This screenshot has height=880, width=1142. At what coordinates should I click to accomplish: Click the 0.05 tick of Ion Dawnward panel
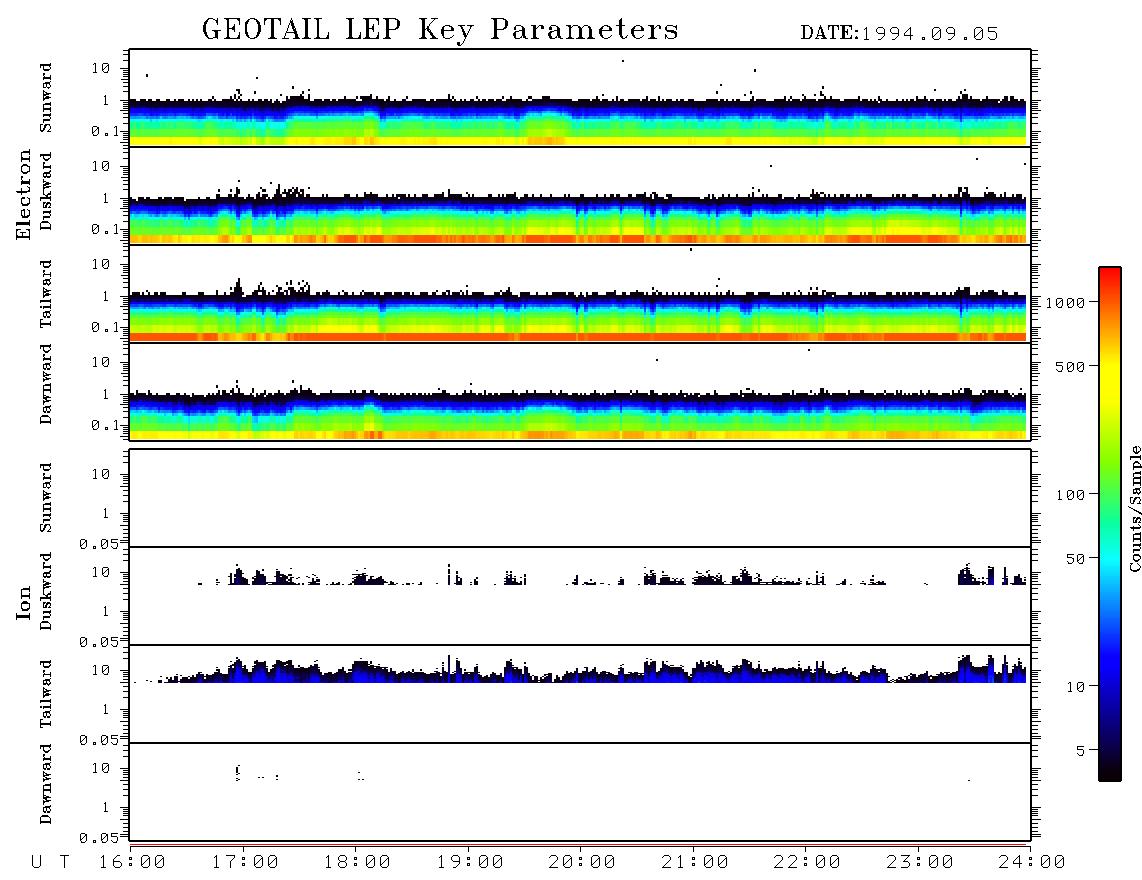pyautogui.click(x=98, y=838)
